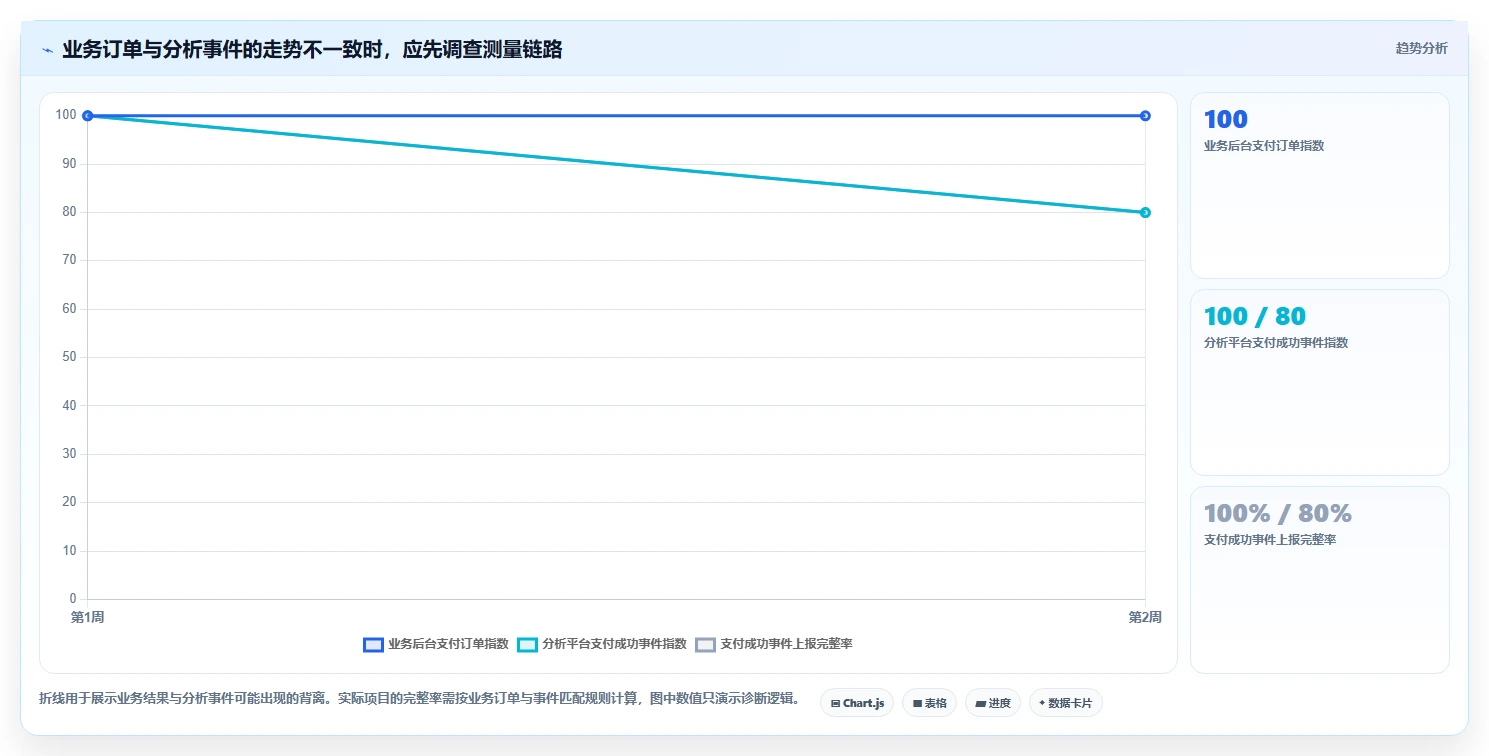This screenshot has width=1489, height=756.
Task: Toggle the 分析平台支付成功事件指数 legend item
Action: 602,644
